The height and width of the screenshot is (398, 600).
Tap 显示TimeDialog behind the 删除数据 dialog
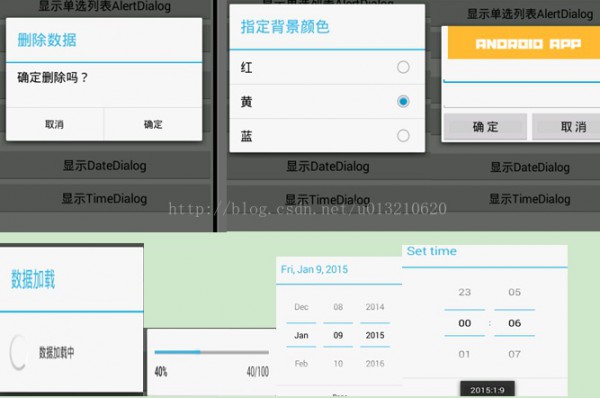[x=104, y=199]
